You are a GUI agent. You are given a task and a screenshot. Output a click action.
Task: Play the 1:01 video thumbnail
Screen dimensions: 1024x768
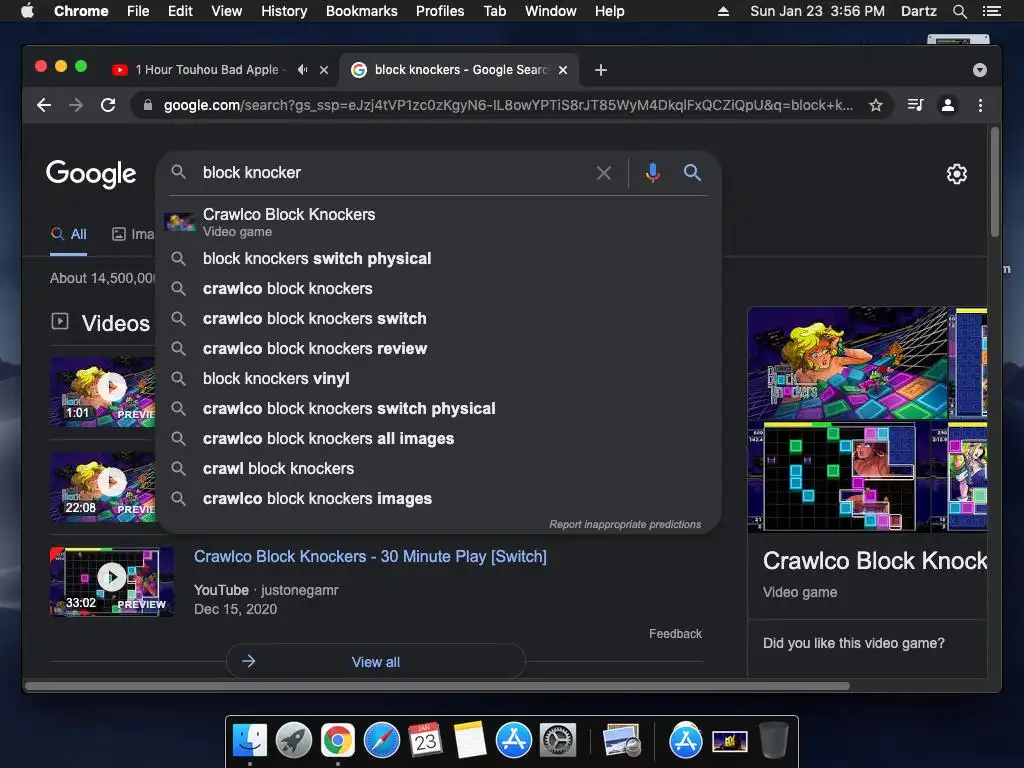[103, 392]
